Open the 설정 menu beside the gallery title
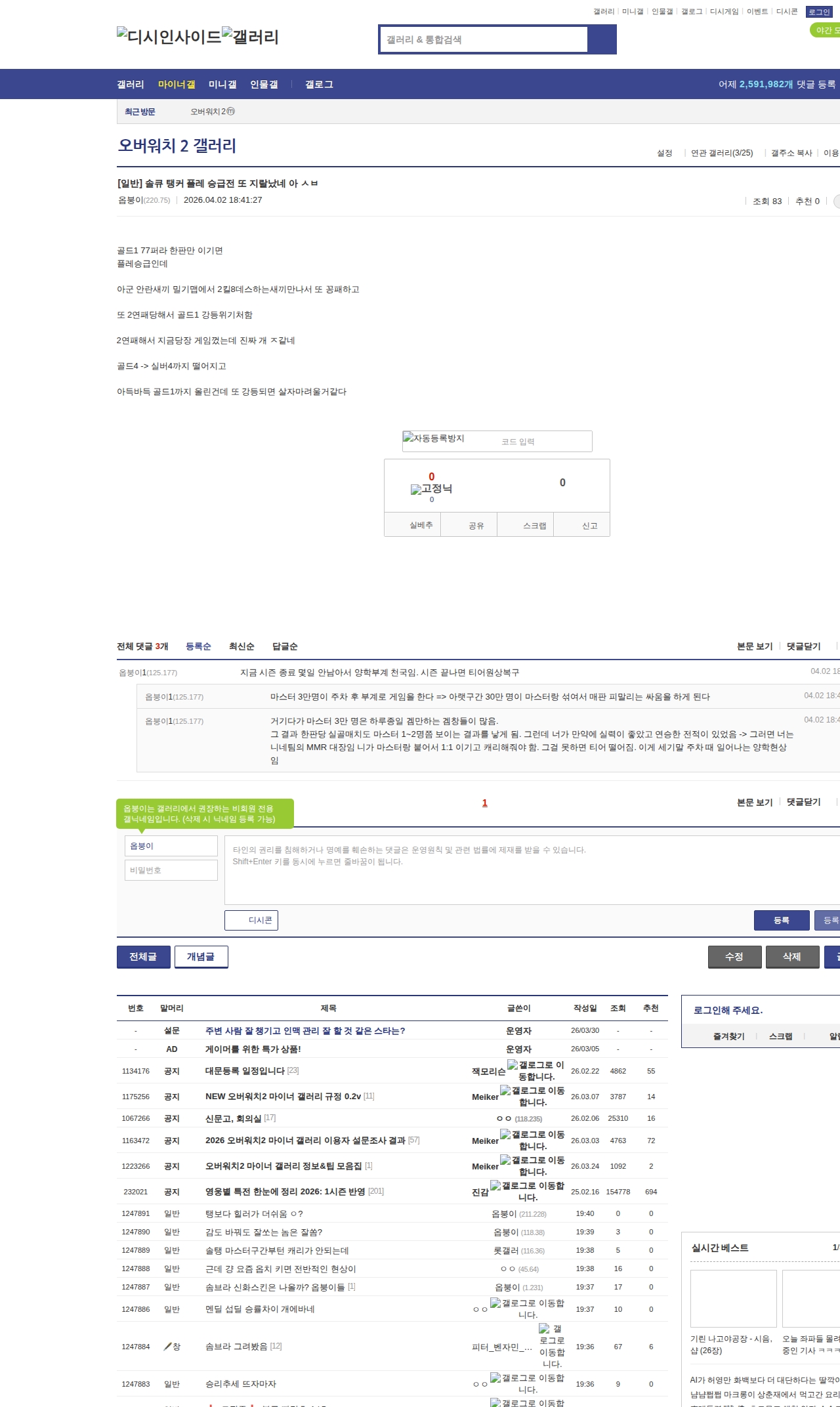 click(x=665, y=153)
